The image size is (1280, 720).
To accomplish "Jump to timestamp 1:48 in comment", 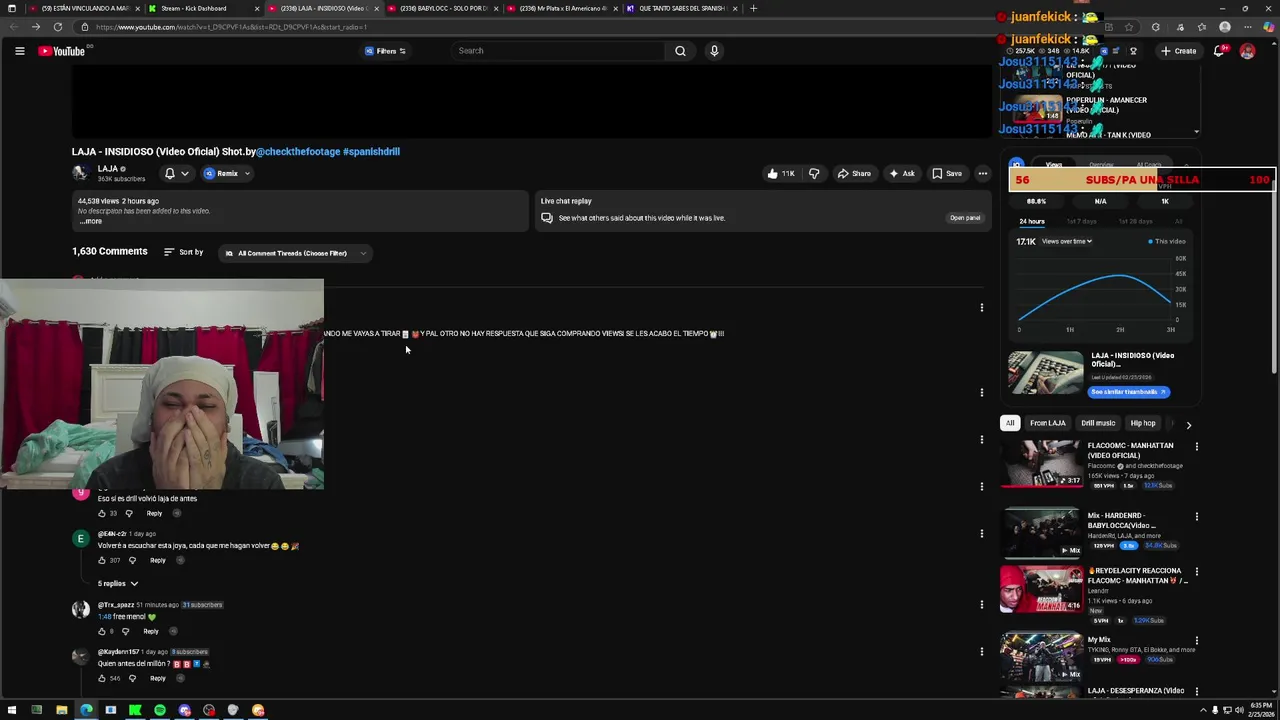I will click(x=104, y=617).
